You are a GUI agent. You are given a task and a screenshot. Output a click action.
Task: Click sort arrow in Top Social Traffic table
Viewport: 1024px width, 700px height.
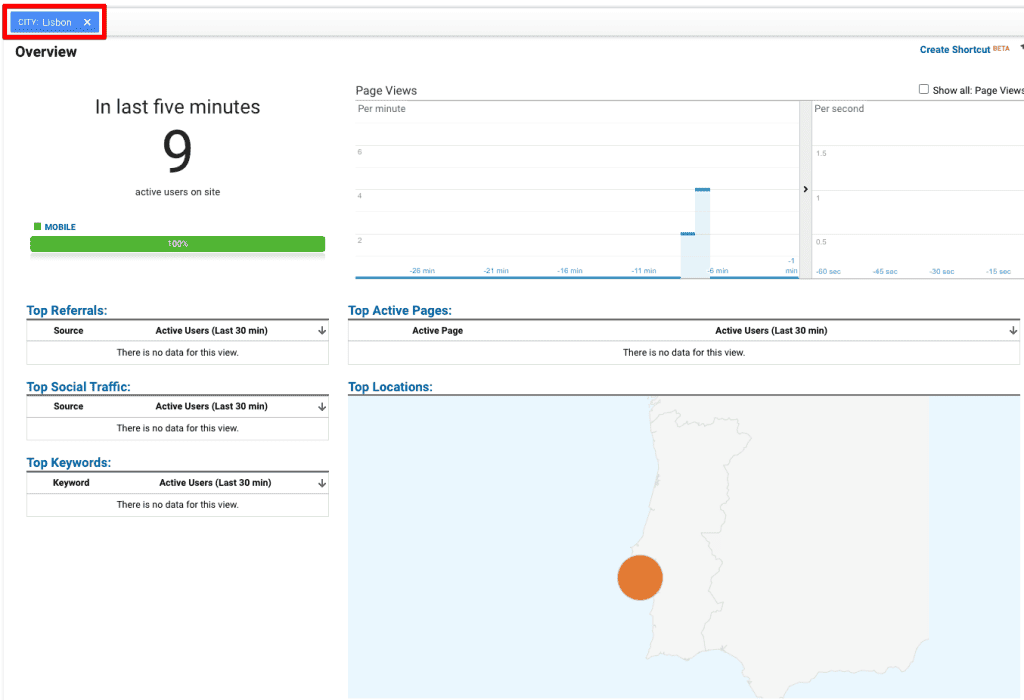[320, 406]
